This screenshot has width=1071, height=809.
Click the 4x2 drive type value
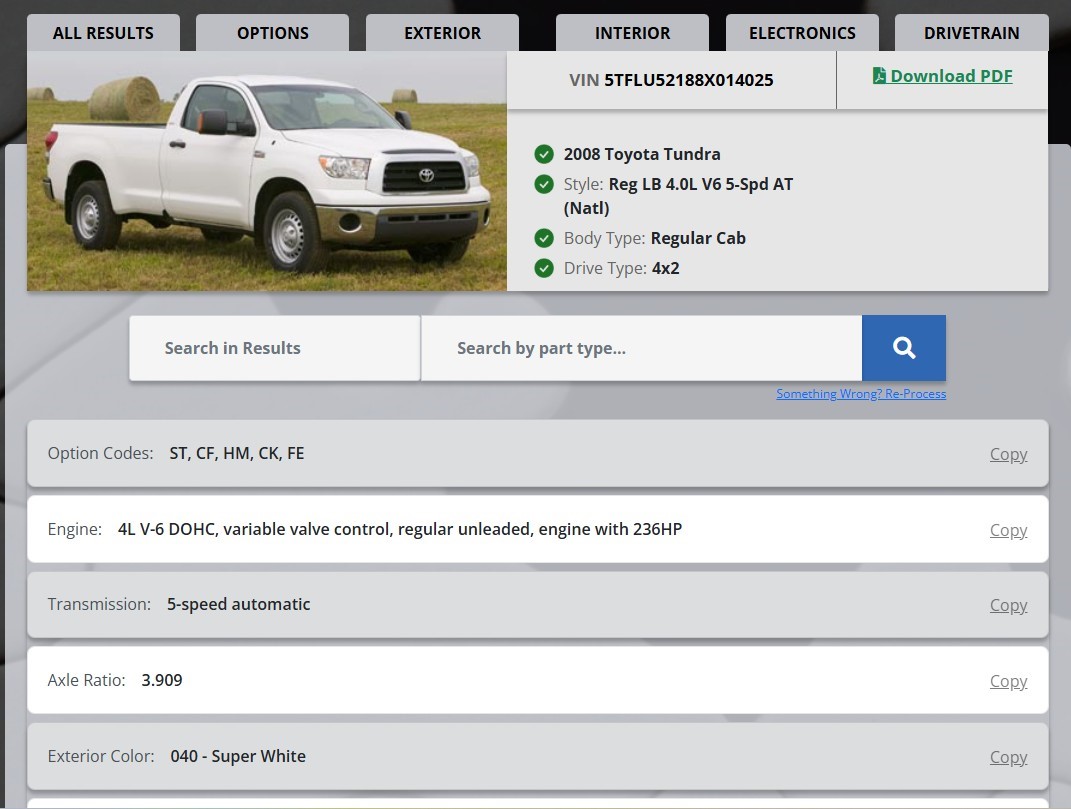tap(665, 269)
